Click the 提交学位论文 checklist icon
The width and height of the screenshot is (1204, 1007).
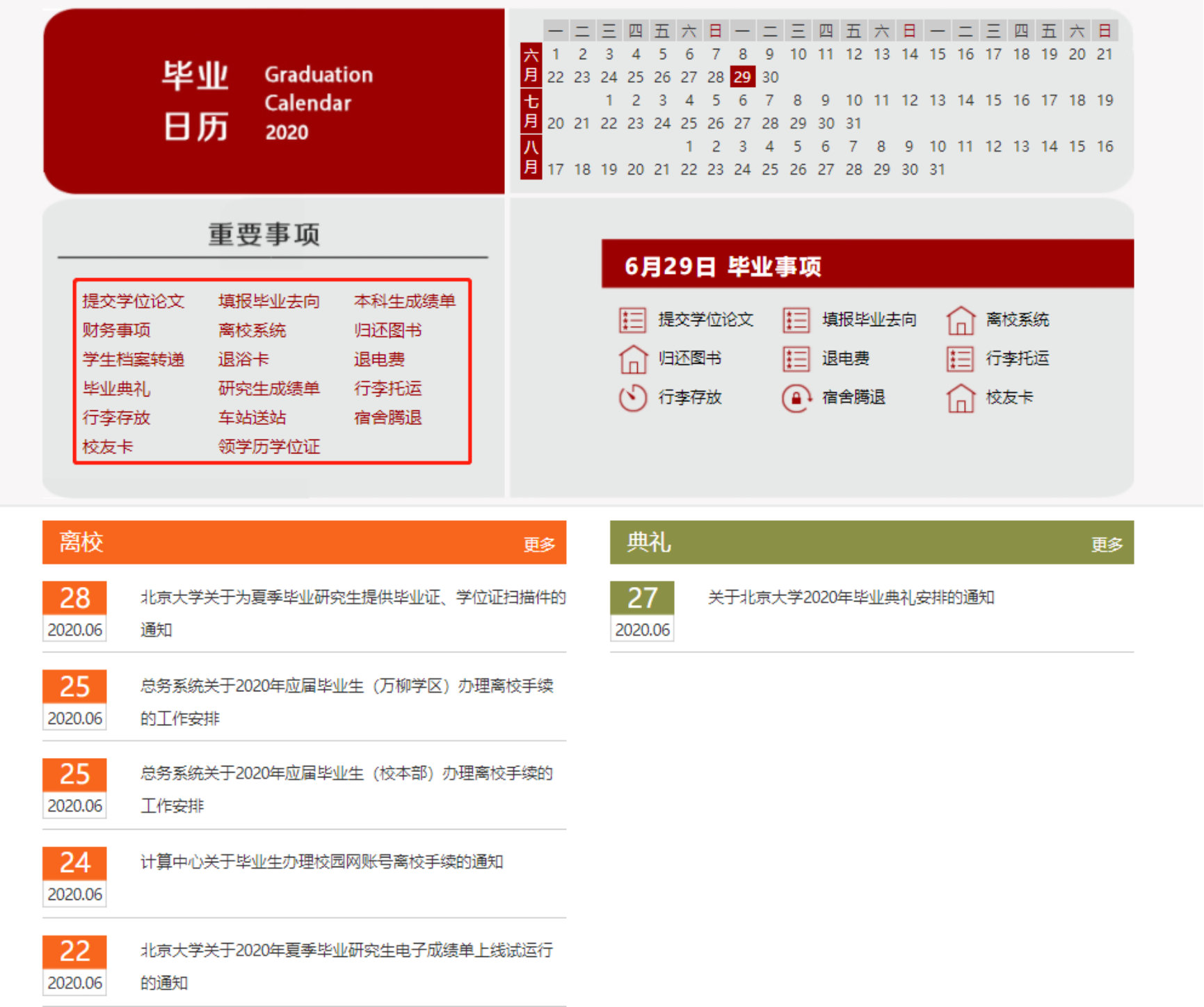tap(631, 319)
